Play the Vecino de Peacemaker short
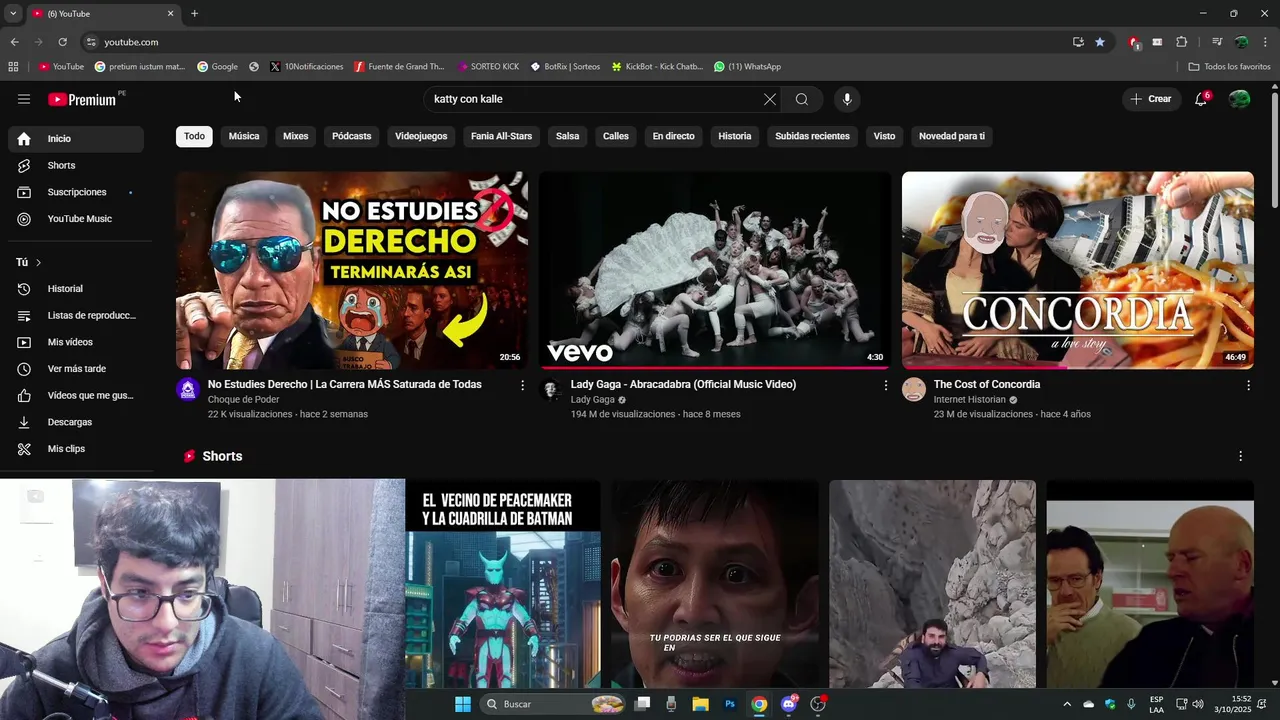 (x=503, y=584)
